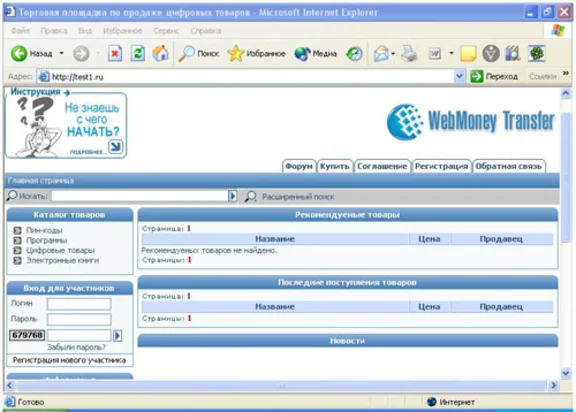Open the History clock icon
Image resolution: width=576 pixels, height=412 pixels.
click(354, 54)
